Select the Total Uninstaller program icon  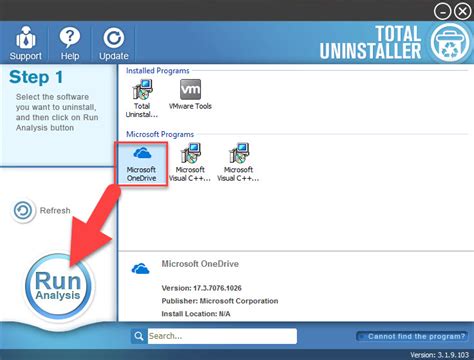pos(142,98)
